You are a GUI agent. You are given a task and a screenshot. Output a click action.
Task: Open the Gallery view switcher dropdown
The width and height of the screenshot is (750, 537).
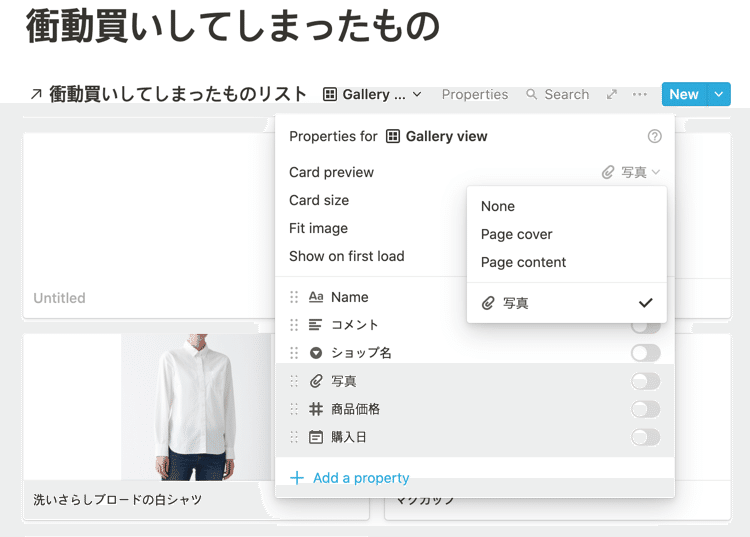(372, 94)
